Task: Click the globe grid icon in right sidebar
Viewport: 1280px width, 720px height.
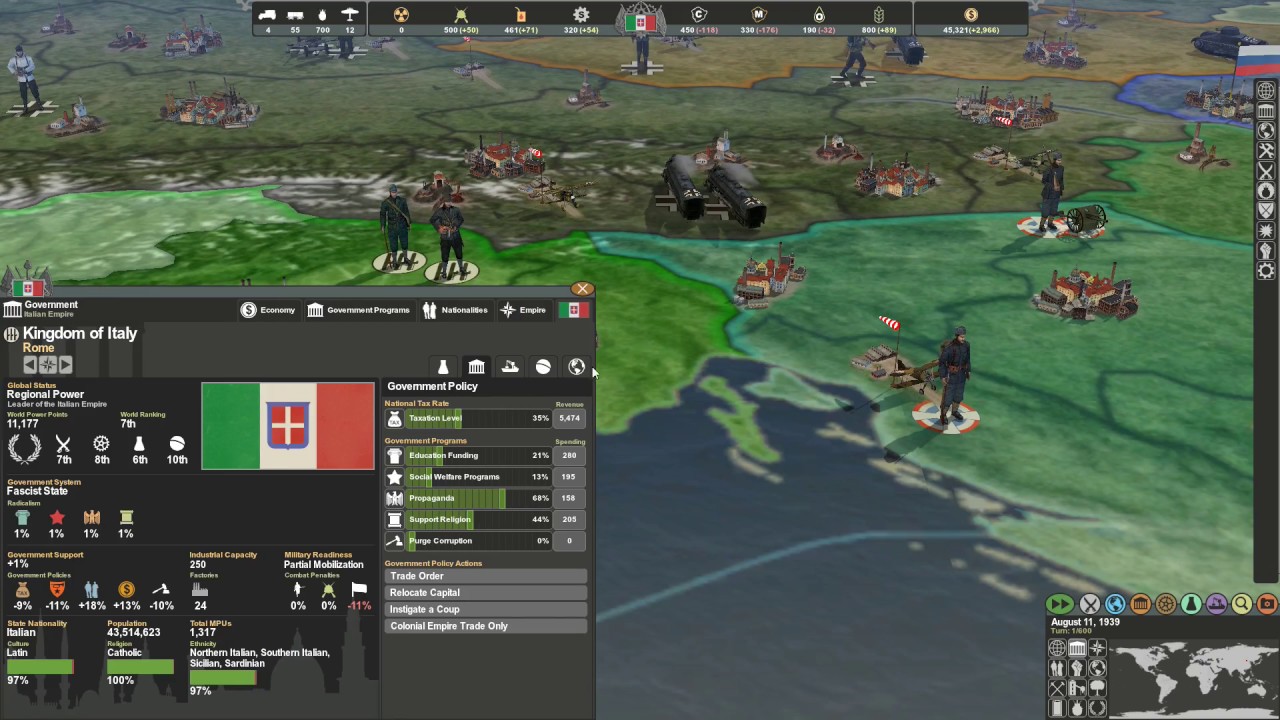Action: (x=1266, y=91)
